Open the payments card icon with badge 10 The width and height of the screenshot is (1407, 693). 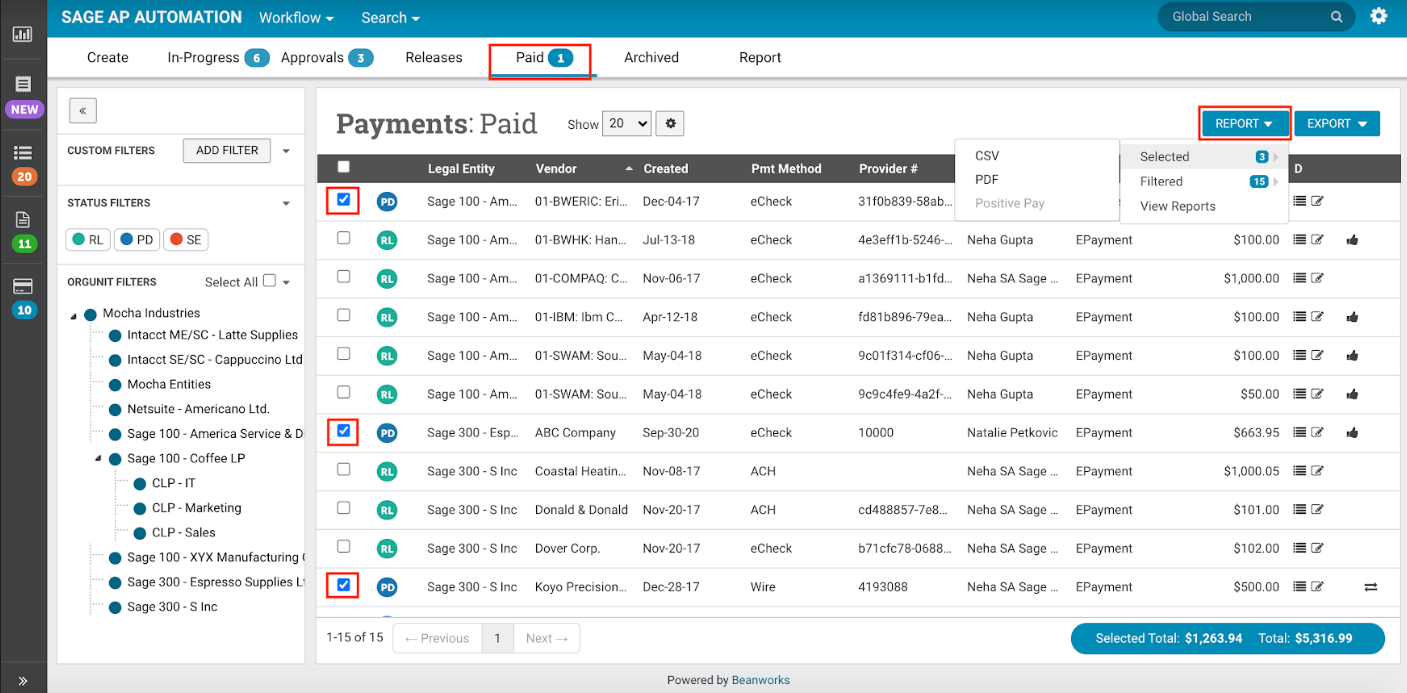click(23, 286)
